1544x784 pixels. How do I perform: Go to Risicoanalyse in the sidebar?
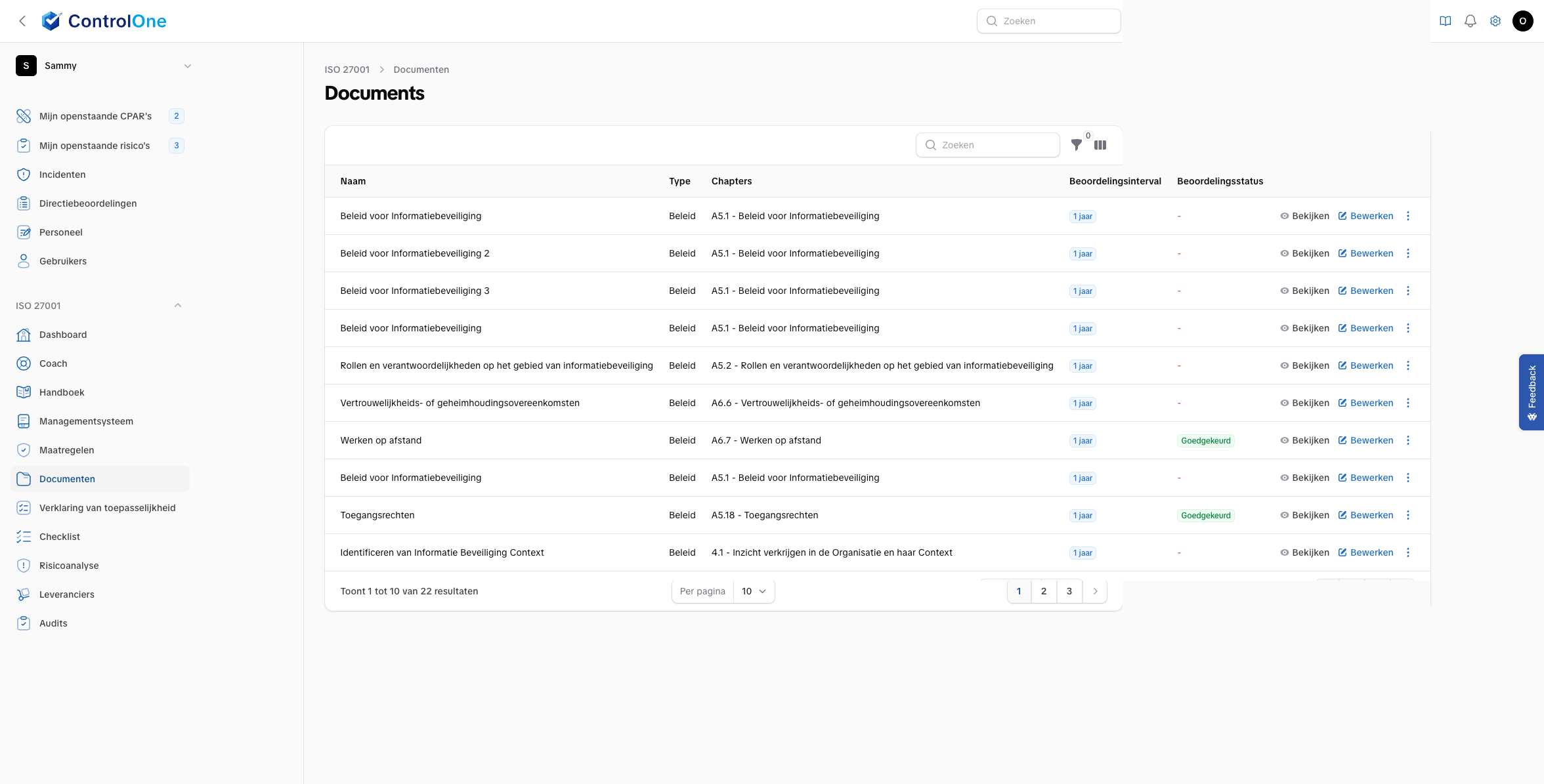pos(69,566)
